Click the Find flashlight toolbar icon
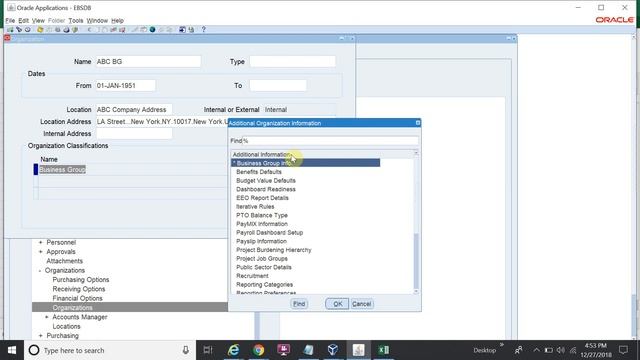The height and width of the screenshot is (360, 640). point(19,29)
